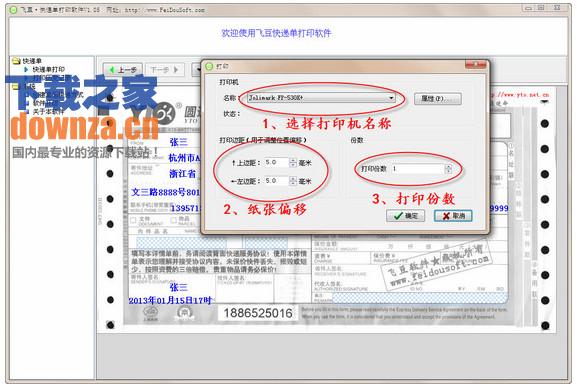The width and height of the screenshot is (577, 384).
Task: Confirm printing with the 确定 button
Action: 406,216
